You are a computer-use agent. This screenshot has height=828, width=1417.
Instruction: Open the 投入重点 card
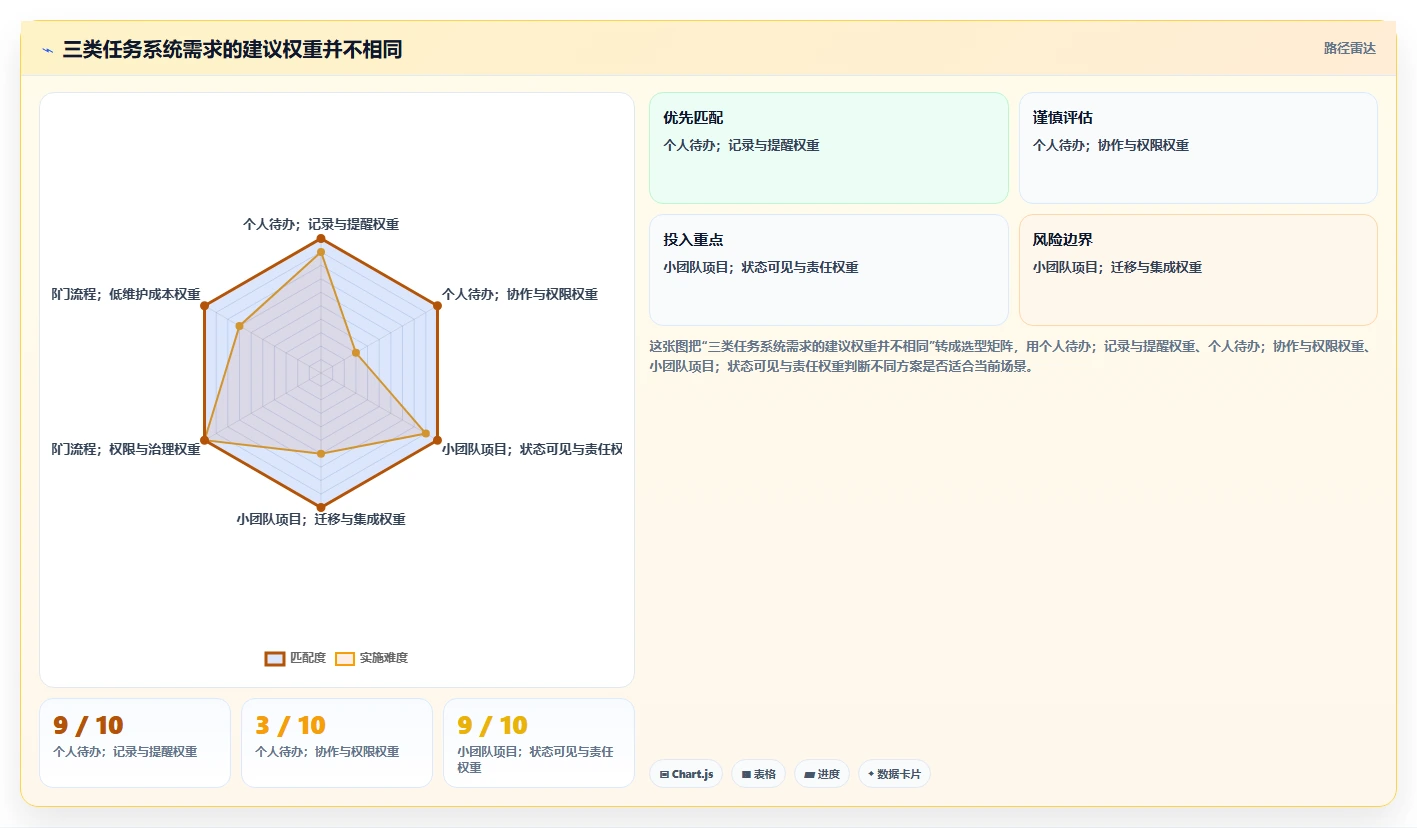[x=829, y=270]
